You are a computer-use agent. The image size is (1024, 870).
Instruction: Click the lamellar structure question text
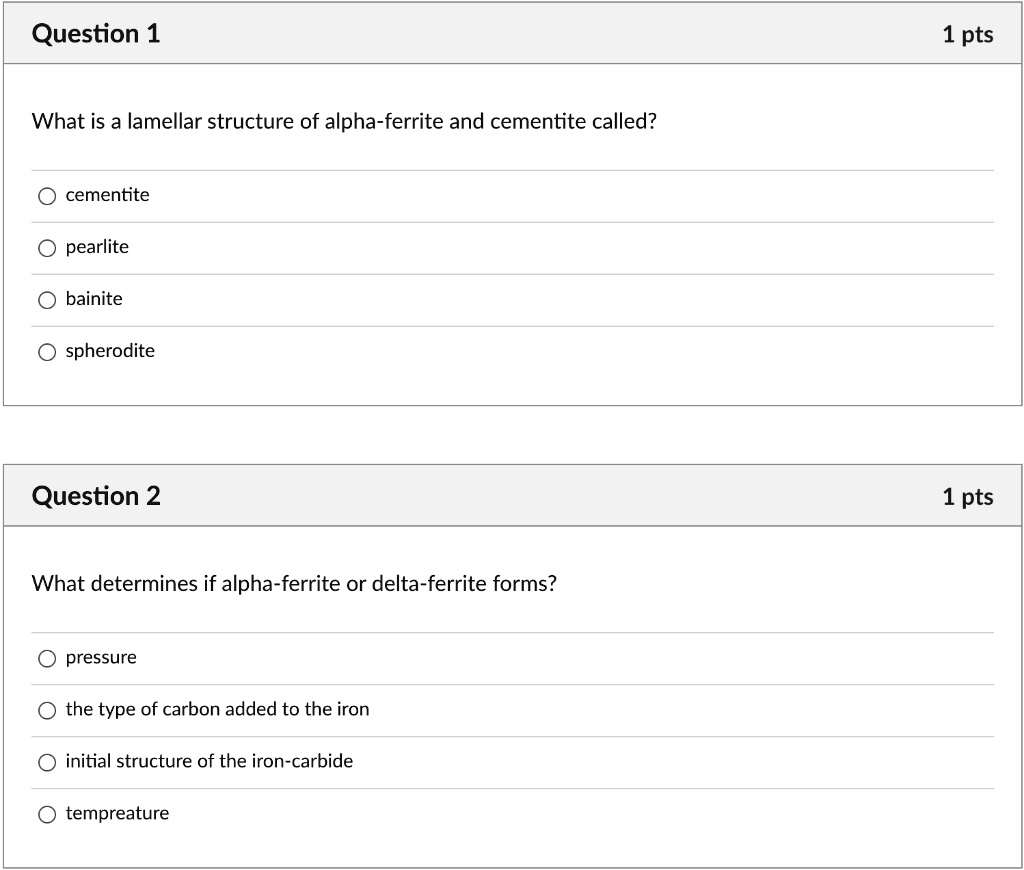343,120
